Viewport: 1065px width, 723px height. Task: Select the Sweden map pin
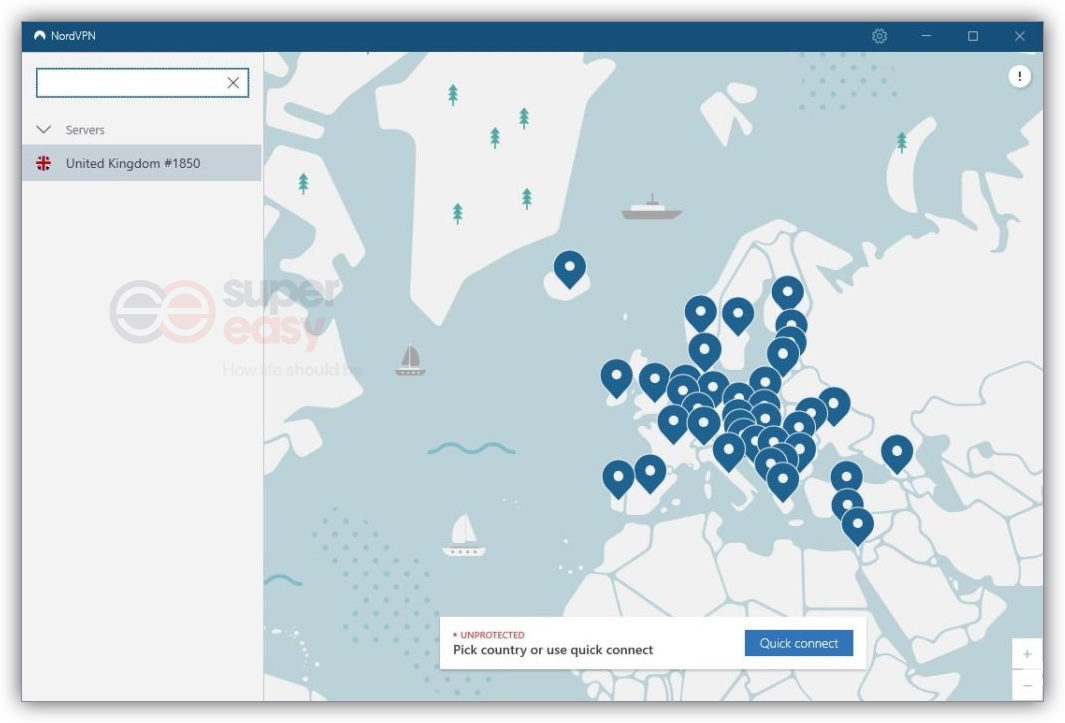click(738, 316)
